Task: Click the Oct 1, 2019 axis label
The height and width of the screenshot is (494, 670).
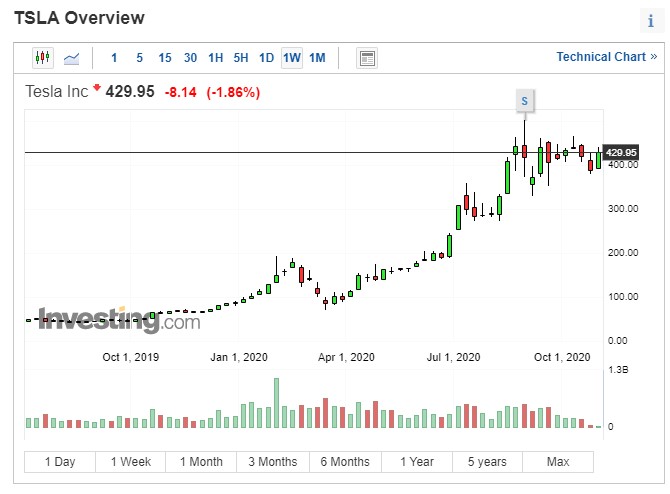Action: point(131,357)
